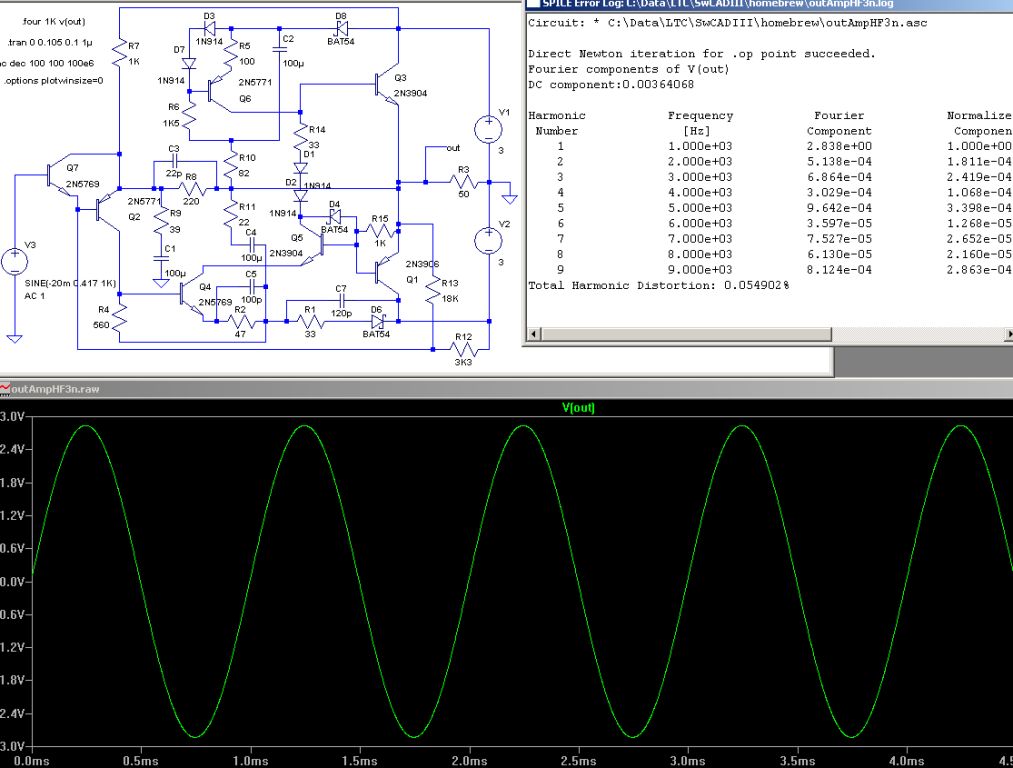This screenshot has width=1013, height=768.
Task: Pick transistor Q7 2N5769 in schematic
Action: pyautogui.click(x=58, y=176)
